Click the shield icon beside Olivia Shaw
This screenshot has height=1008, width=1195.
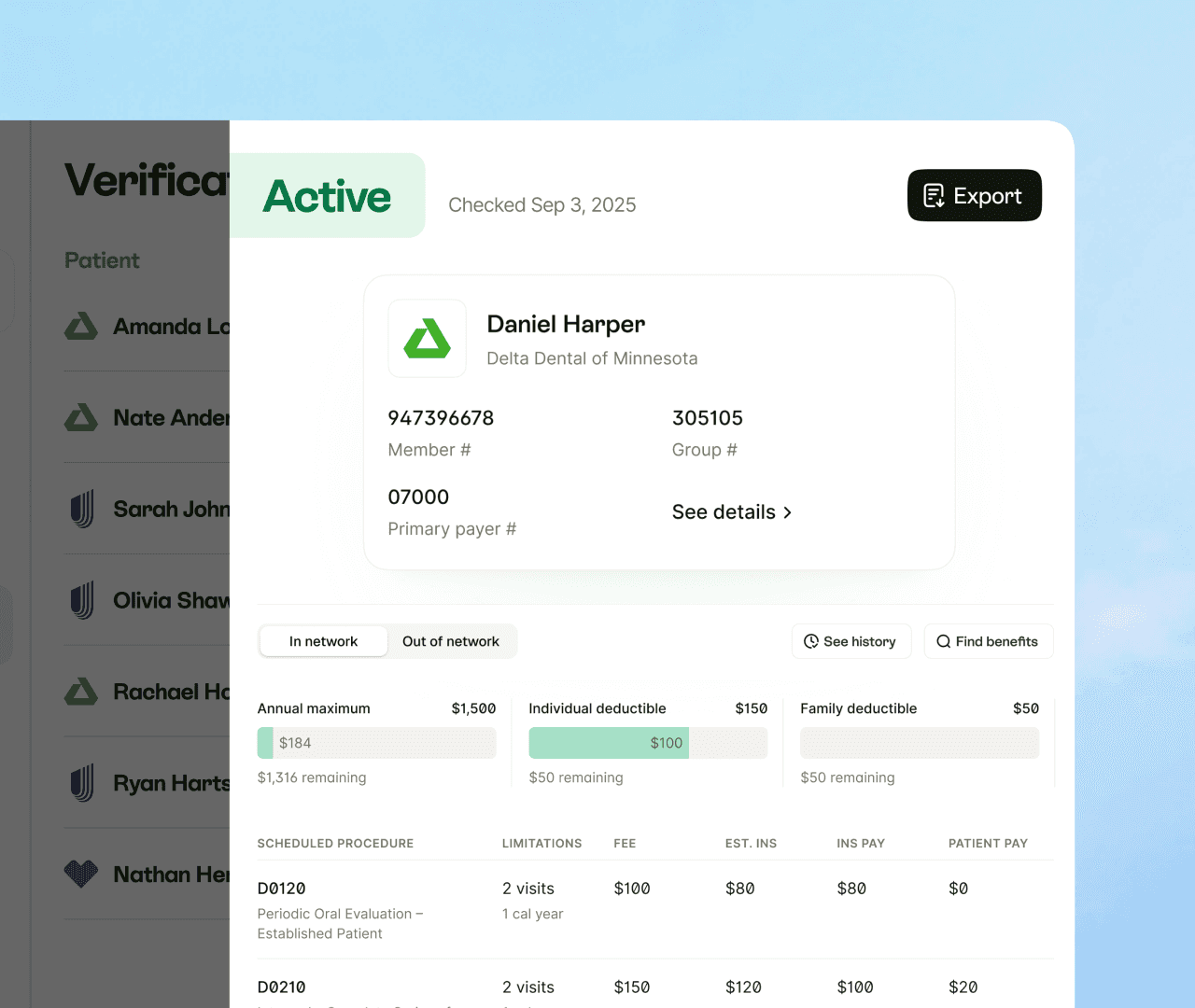click(82, 601)
